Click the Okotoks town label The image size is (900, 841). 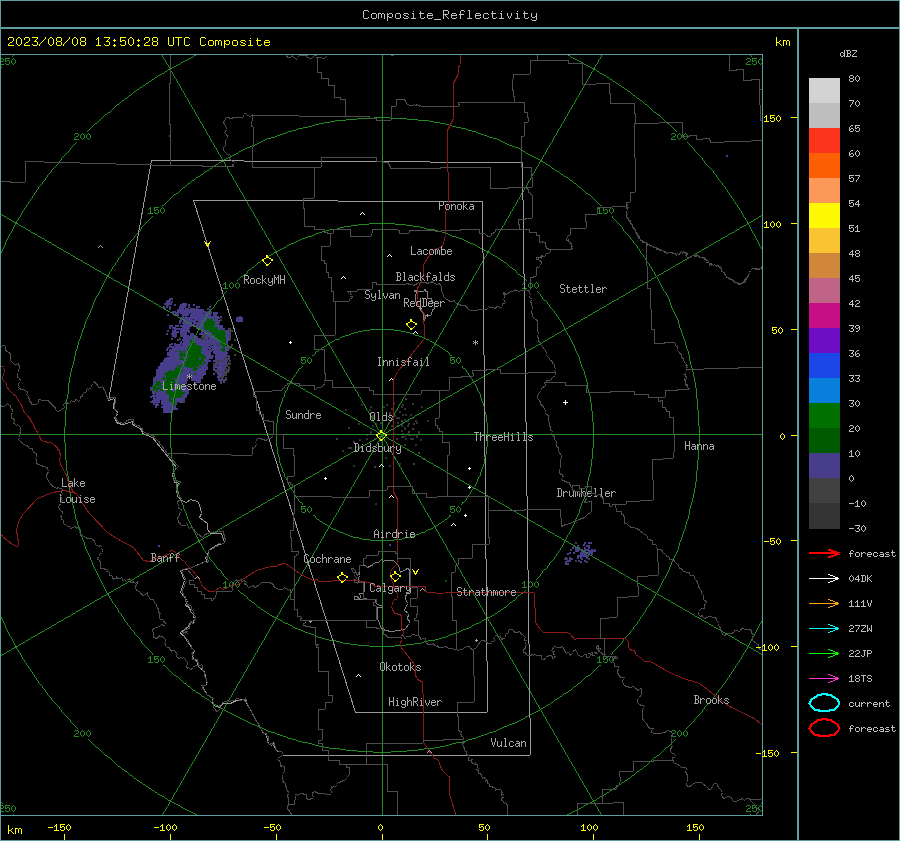pyautogui.click(x=400, y=667)
